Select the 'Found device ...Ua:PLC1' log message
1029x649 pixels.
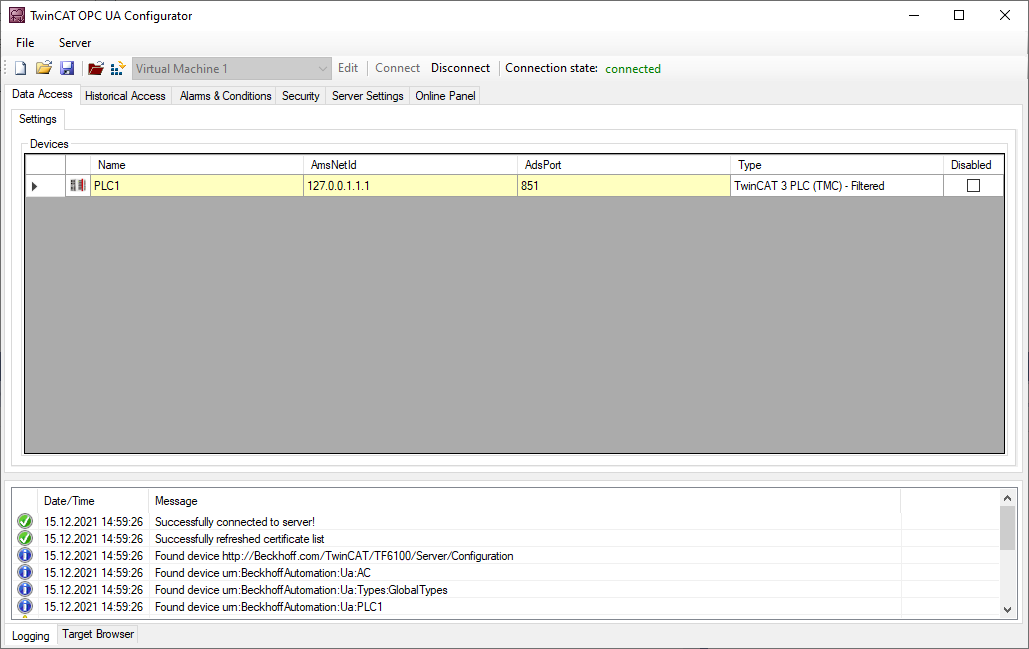pyautogui.click(x=268, y=607)
